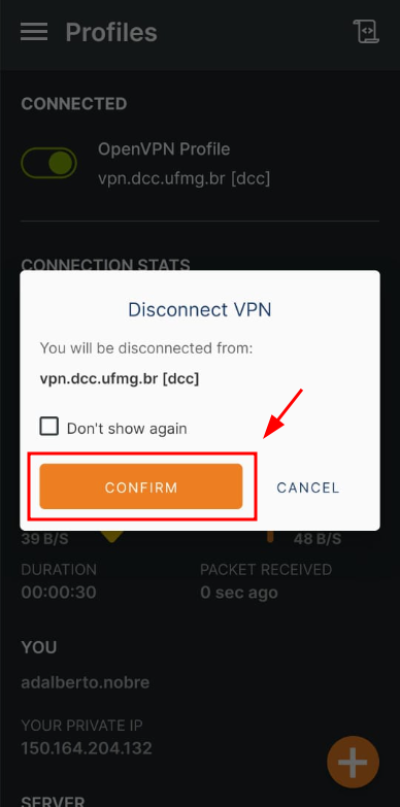Select the Don't show again label text
Image resolution: width=400 pixels, height=807 pixels.
[127, 428]
